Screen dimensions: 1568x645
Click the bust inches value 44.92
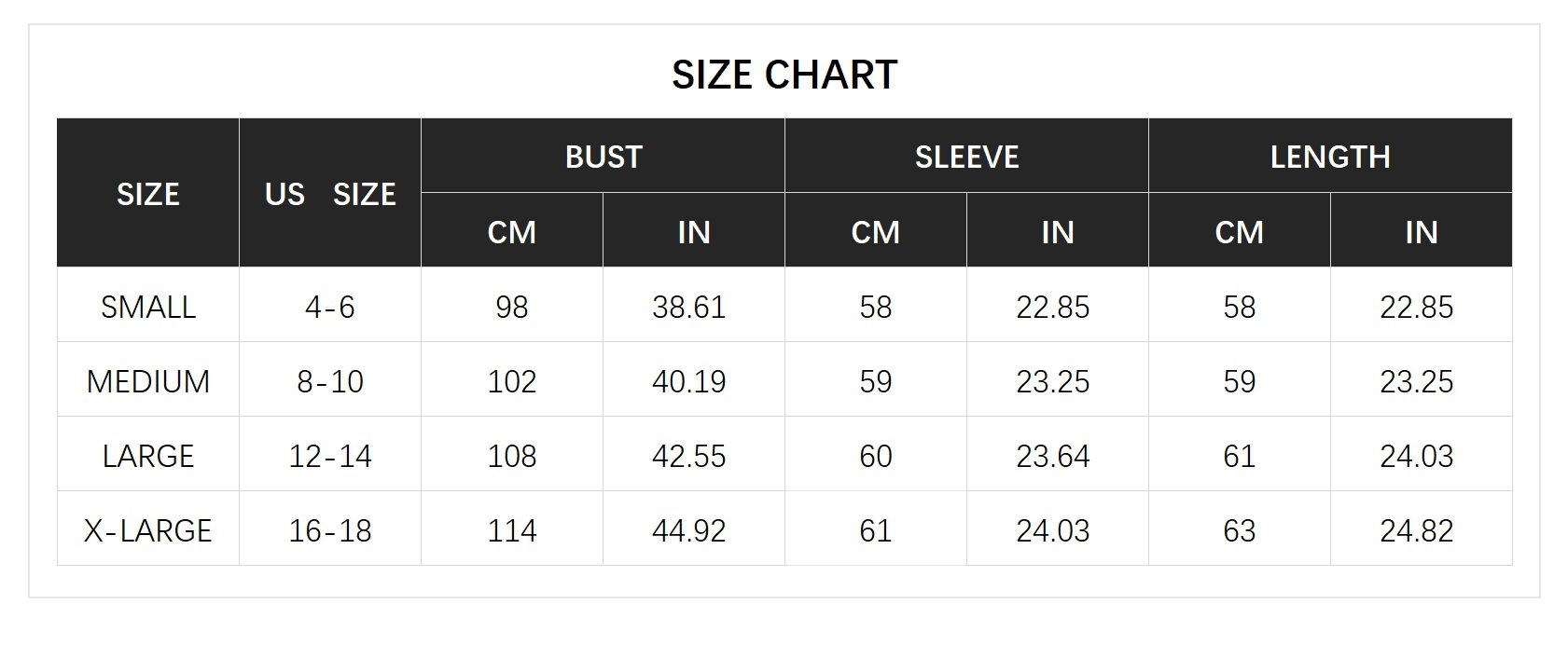688,530
